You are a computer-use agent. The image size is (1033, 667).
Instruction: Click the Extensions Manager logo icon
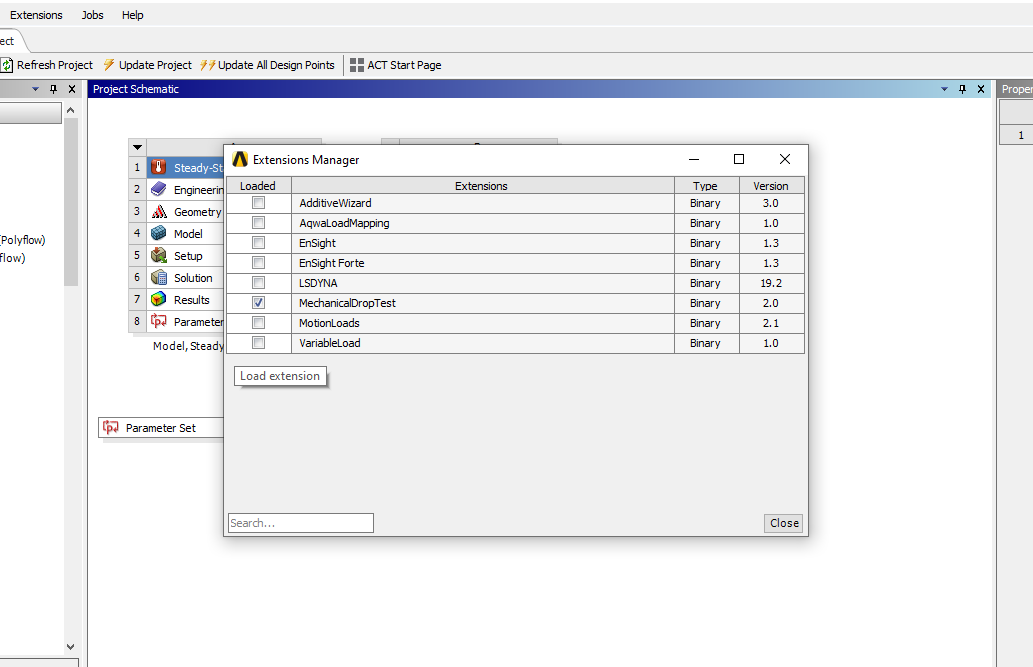[240, 159]
